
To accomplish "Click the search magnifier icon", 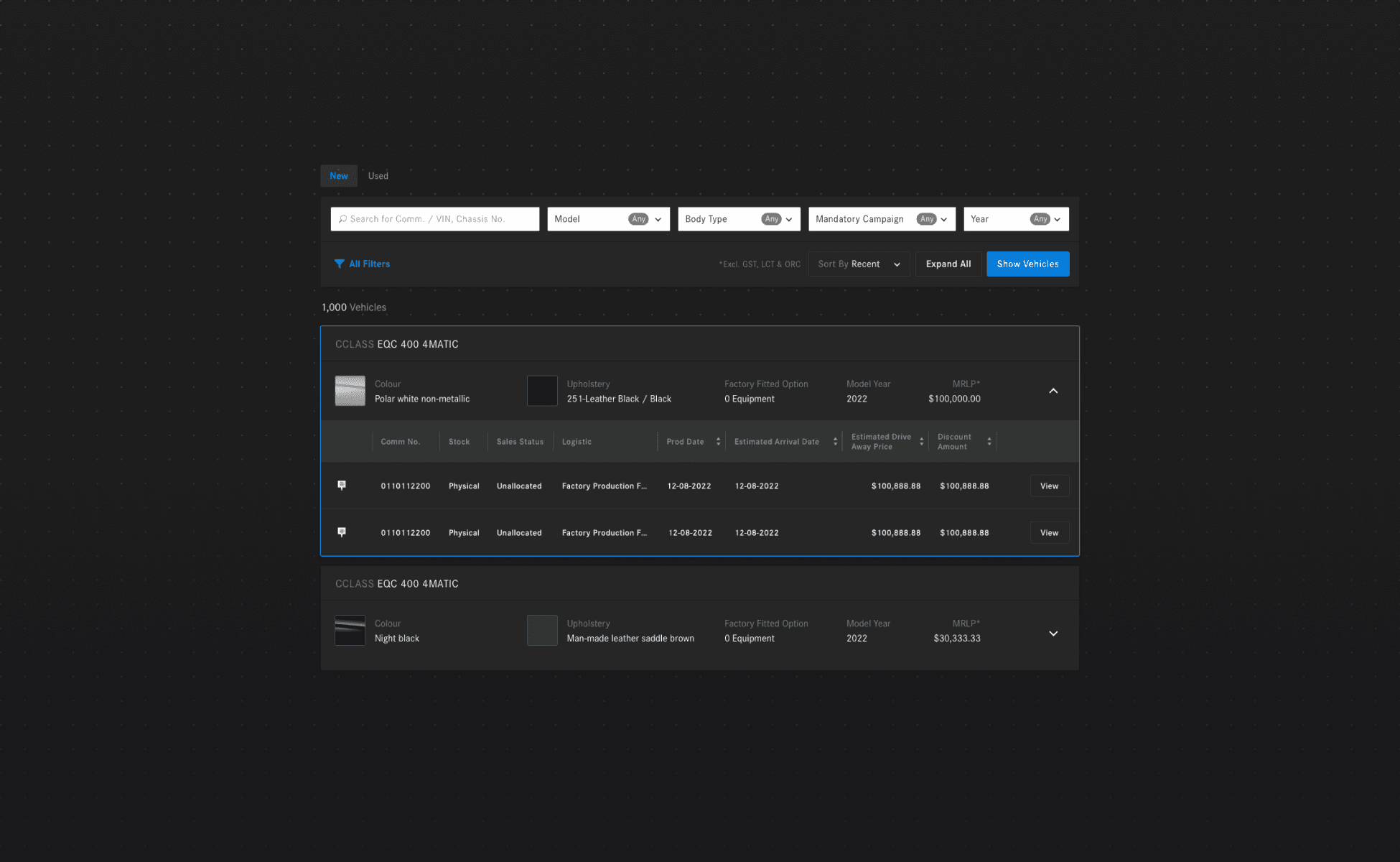I will pos(342,219).
